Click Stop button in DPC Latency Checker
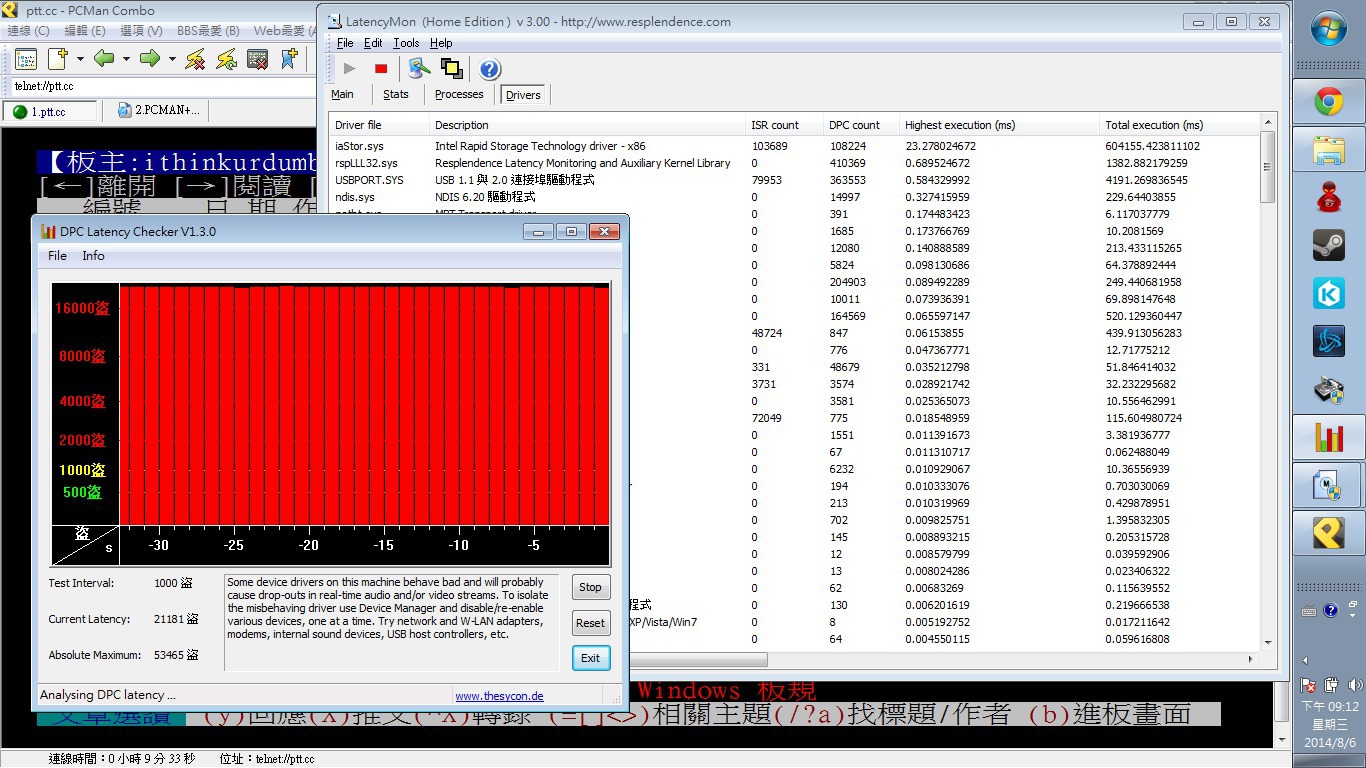The width and height of the screenshot is (1366, 768). (590, 587)
